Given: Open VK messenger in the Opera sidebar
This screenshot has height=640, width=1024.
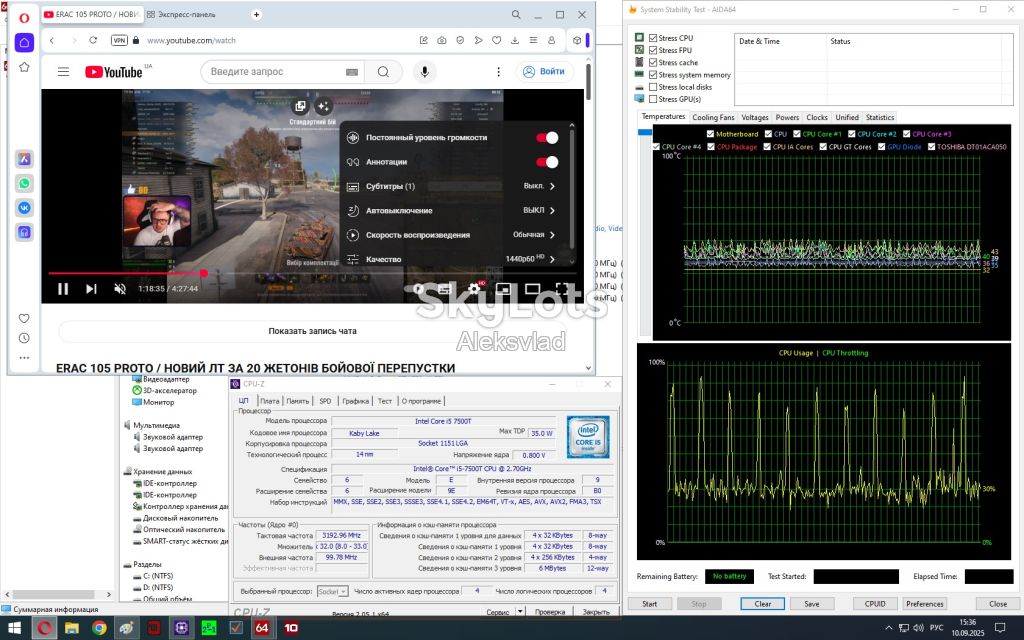Looking at the screenshot, I should coord(24,208).
